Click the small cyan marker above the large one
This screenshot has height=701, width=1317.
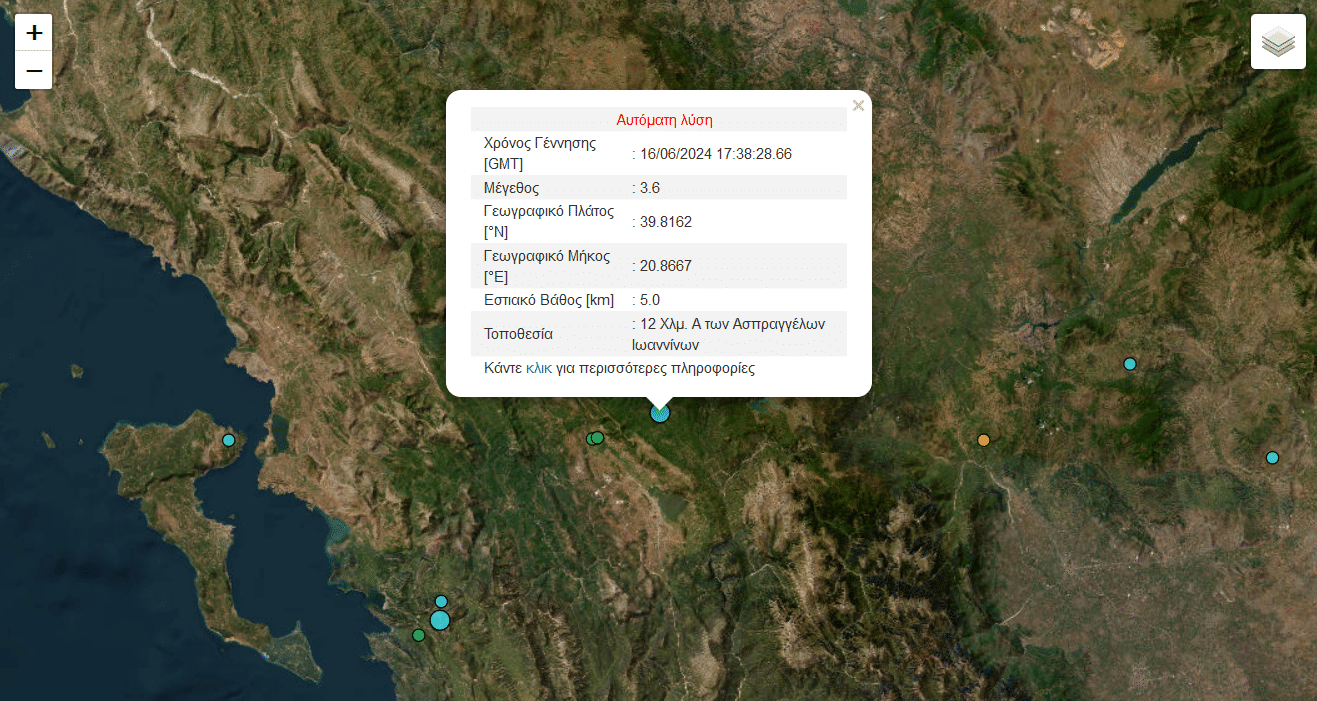click(x=441, y=601)
